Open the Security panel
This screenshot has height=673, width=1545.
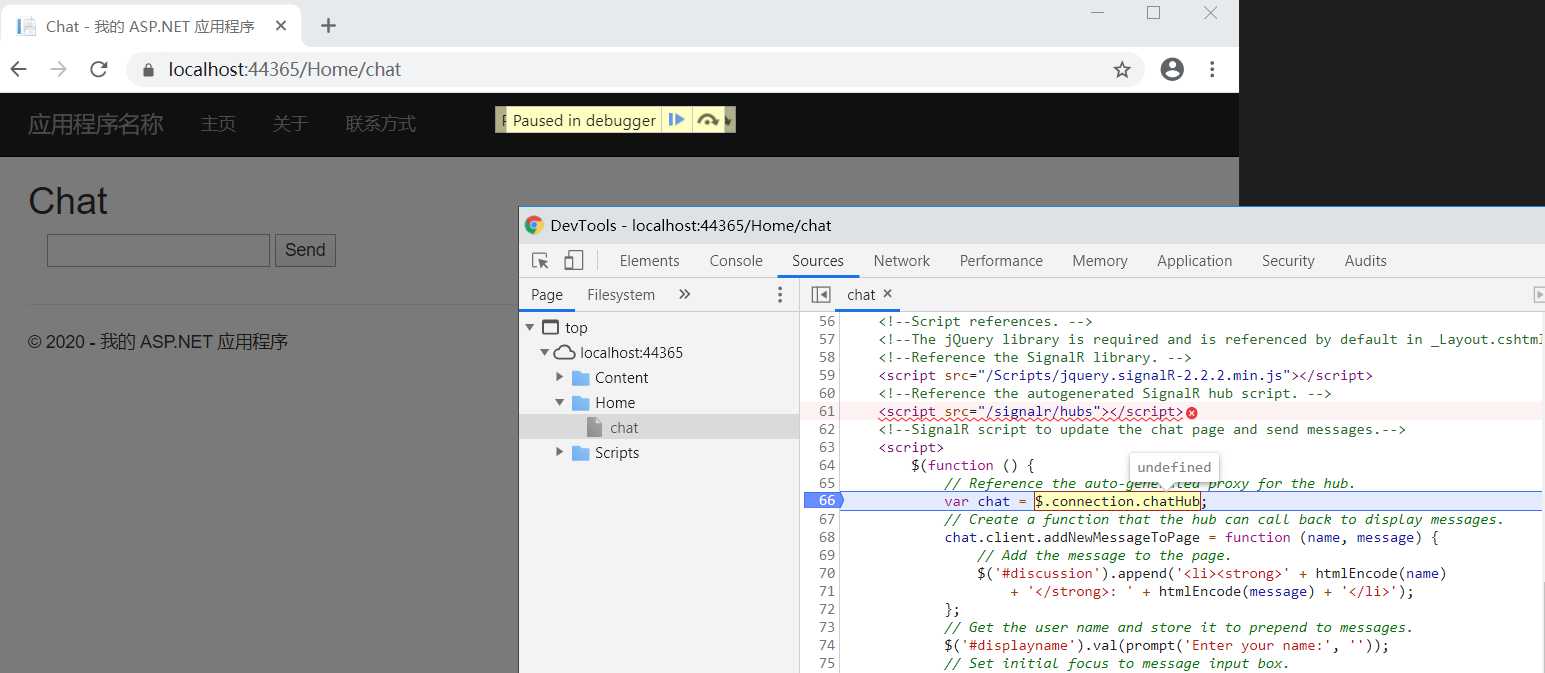coord(1288,260)
